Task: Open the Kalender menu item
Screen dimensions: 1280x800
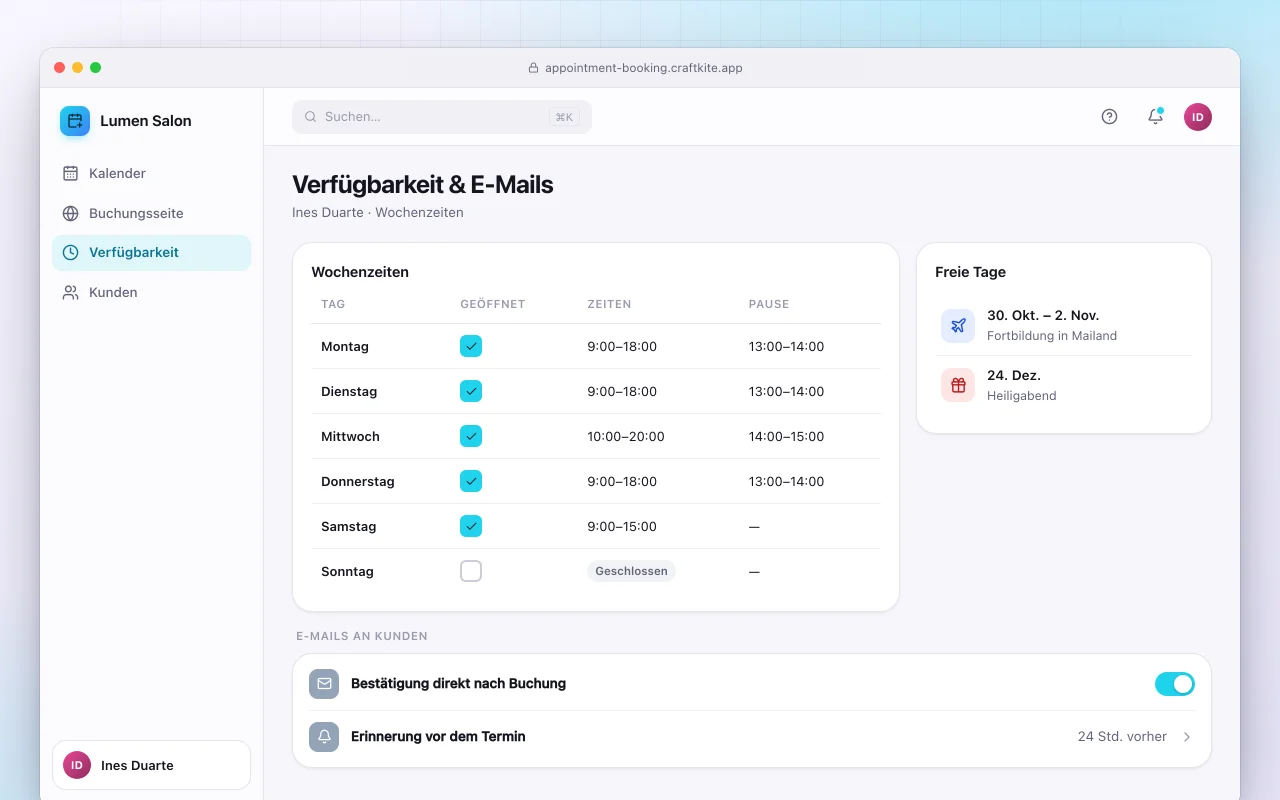Action: tap(151, 173)
